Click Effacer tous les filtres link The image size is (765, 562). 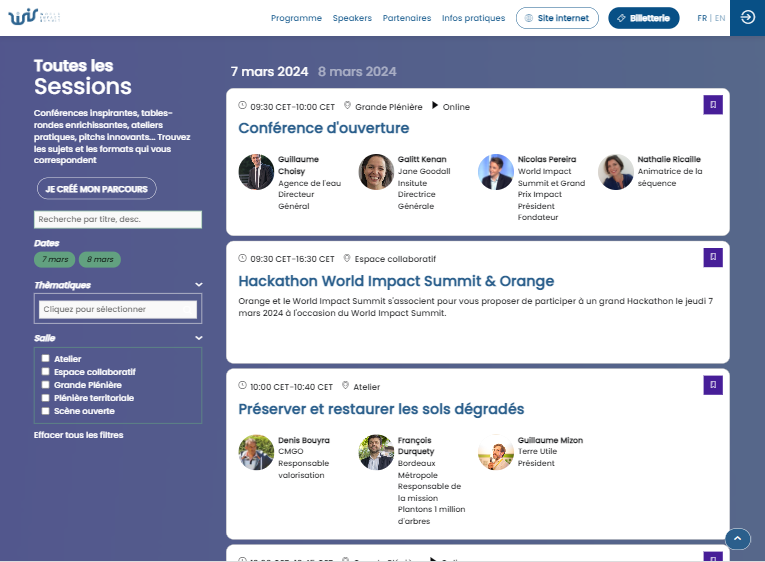pos(78,435)
